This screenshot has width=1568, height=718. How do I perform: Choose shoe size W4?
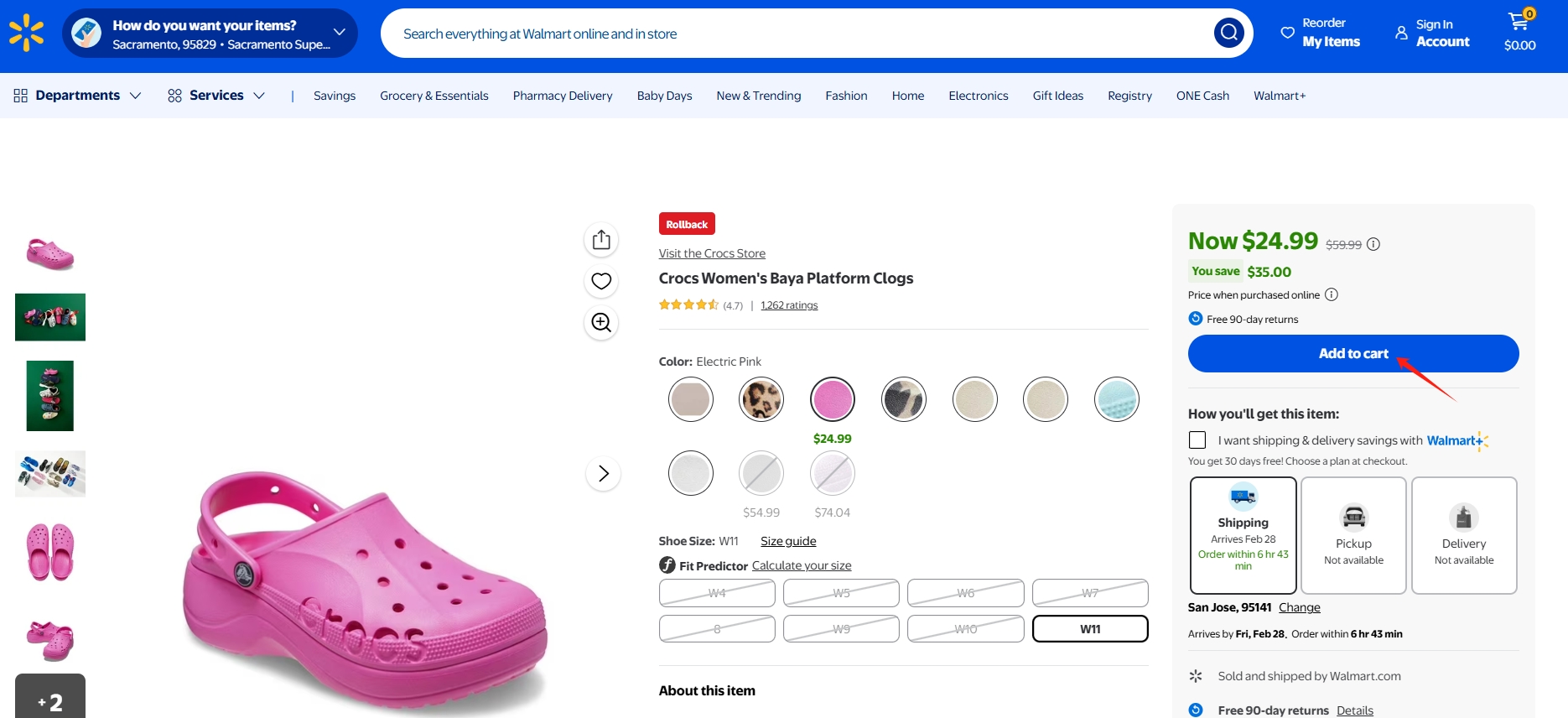[717, 593]
